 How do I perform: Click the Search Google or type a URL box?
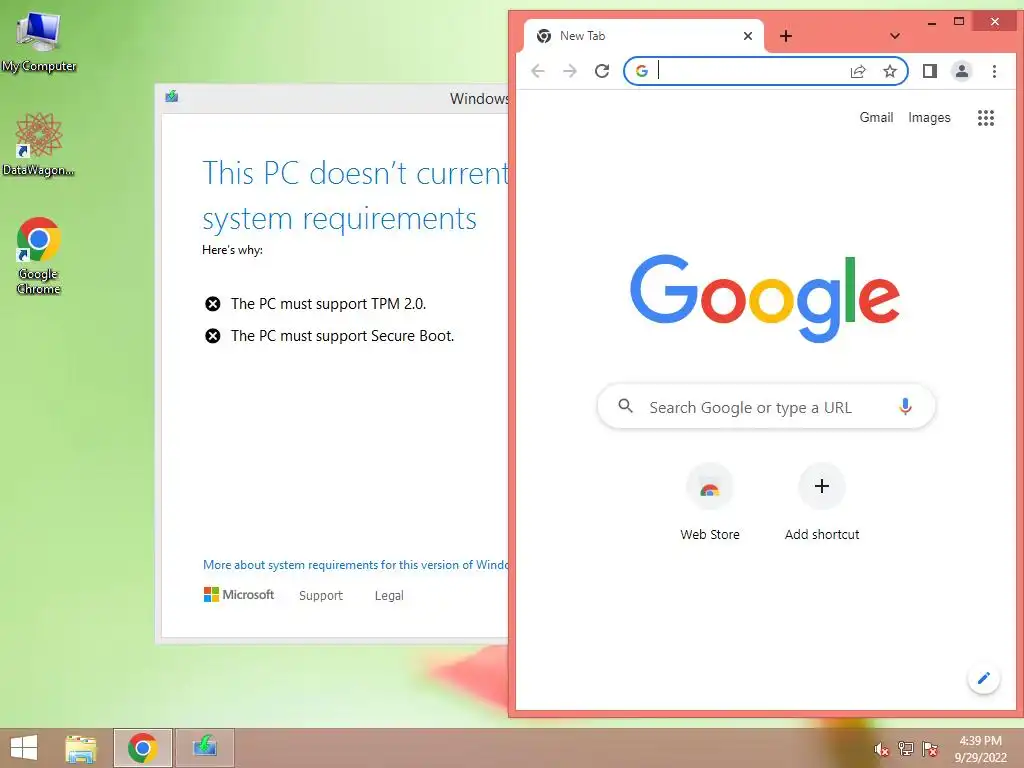tap(766, 407)
